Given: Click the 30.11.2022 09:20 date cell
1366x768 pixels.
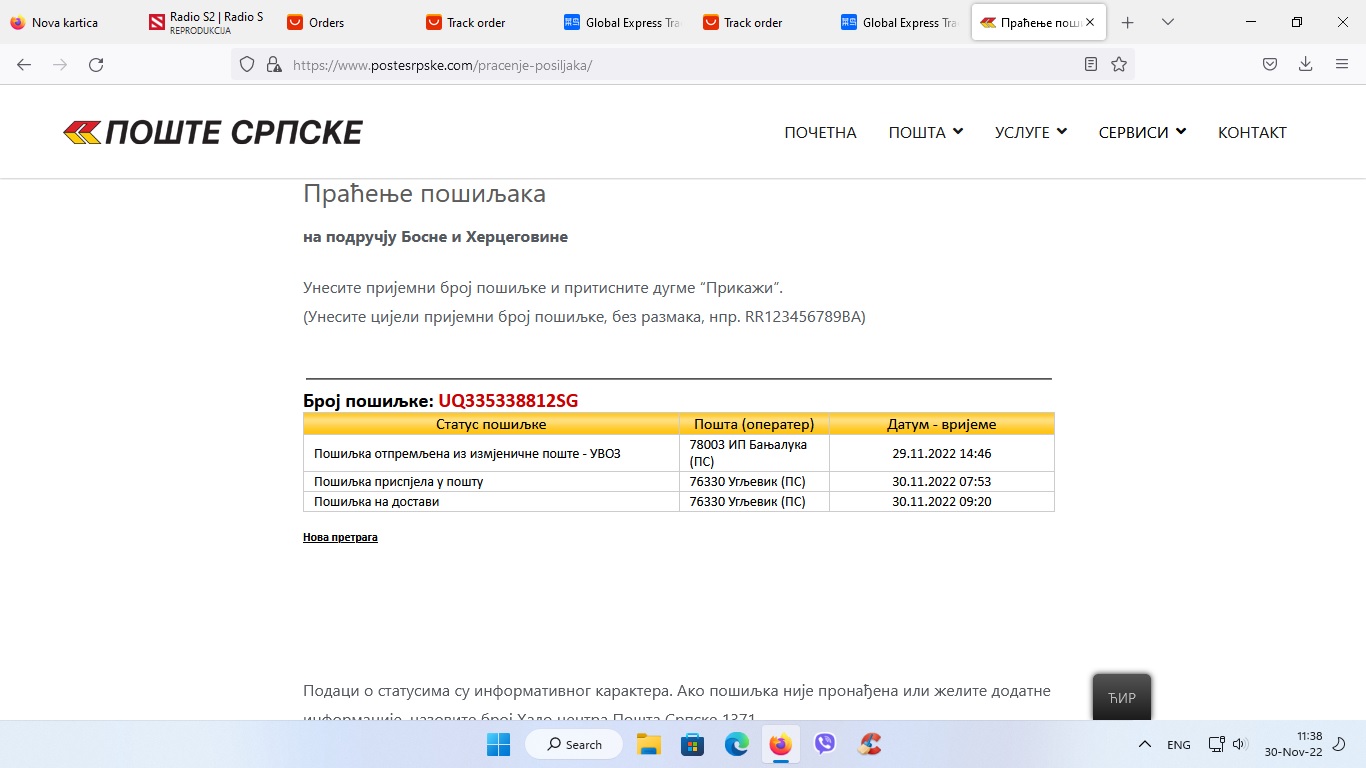Looking at the screenshot, I should tap(941, 501).
